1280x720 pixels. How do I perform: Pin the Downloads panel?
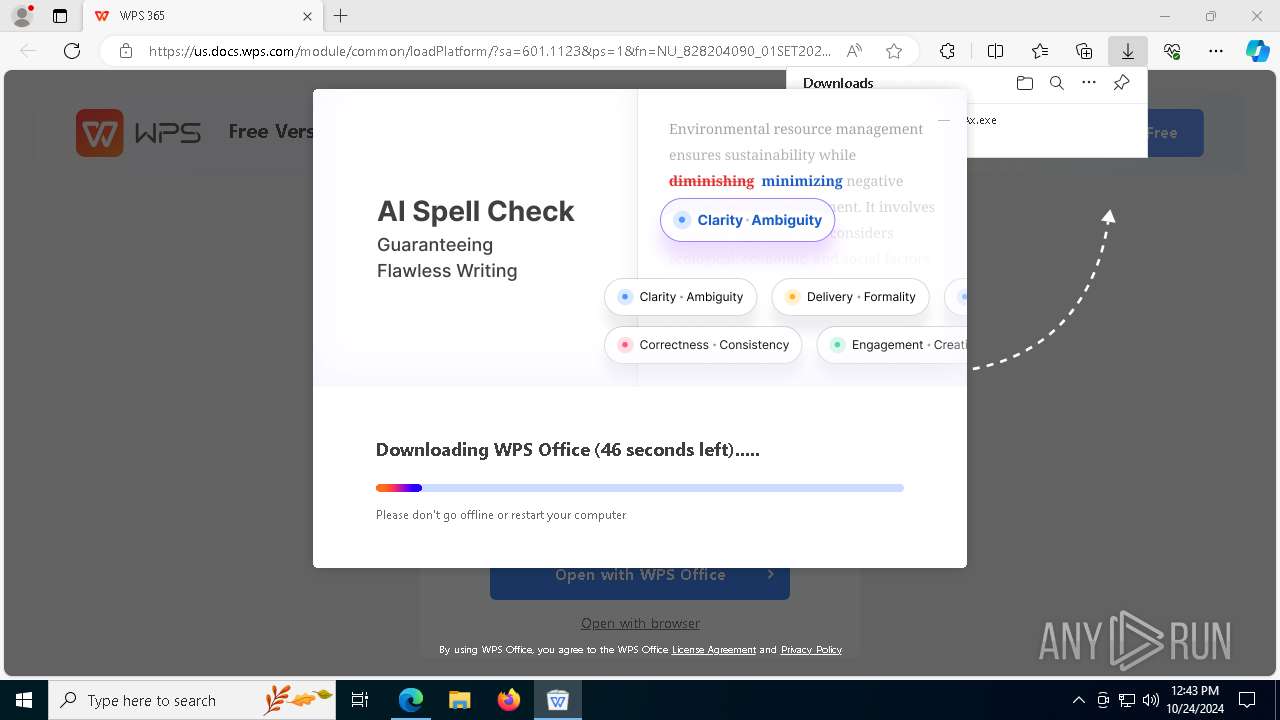point(1122,83)
